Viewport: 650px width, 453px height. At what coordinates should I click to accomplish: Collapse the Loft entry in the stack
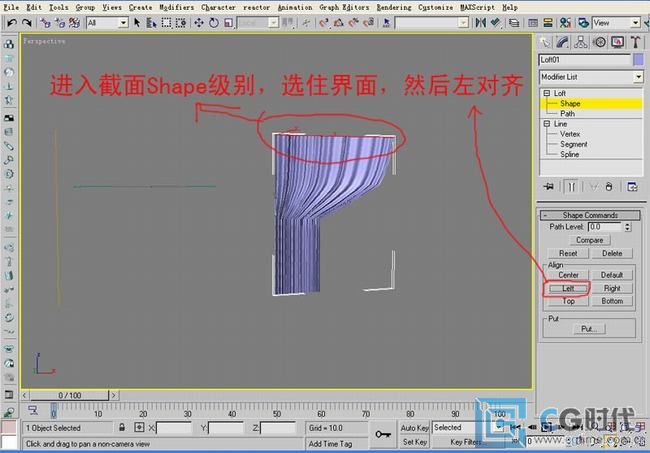coord(546,93)
